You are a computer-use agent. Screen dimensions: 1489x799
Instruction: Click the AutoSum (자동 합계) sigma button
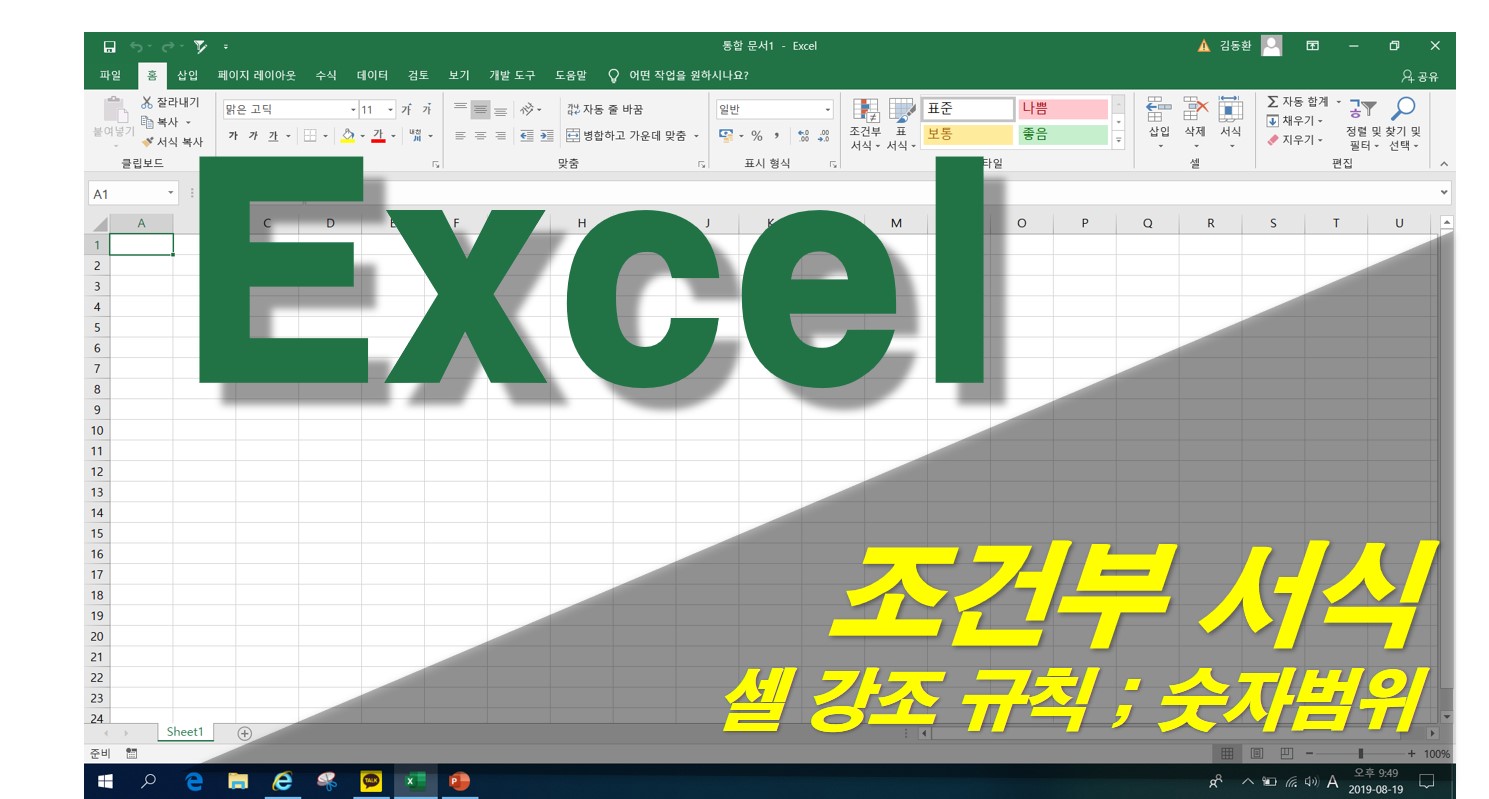pyautogui.click(x=1297, y=102)
